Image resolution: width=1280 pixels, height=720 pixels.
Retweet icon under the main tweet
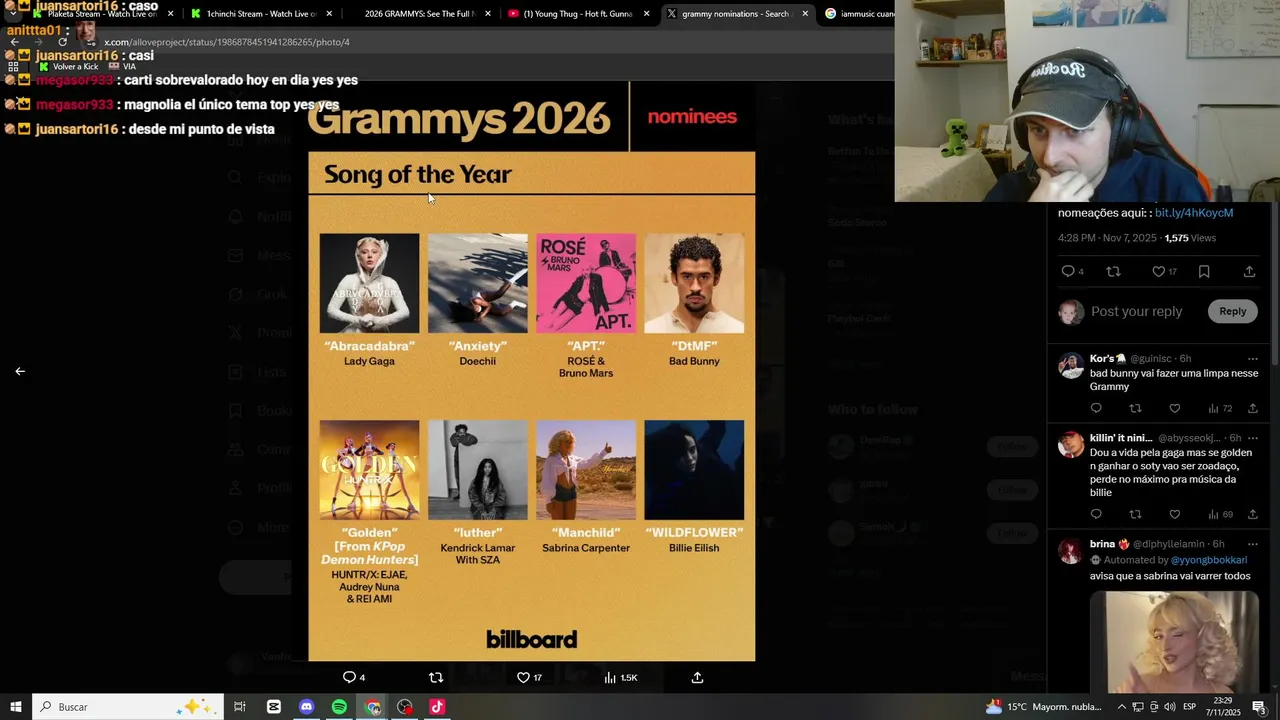coord(1113,271)
